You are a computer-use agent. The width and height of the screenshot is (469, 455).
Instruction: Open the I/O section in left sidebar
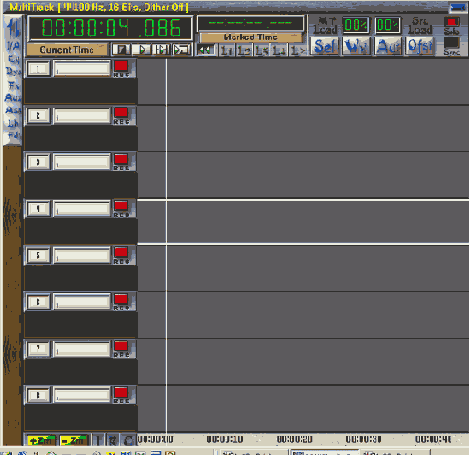point(13,46)
